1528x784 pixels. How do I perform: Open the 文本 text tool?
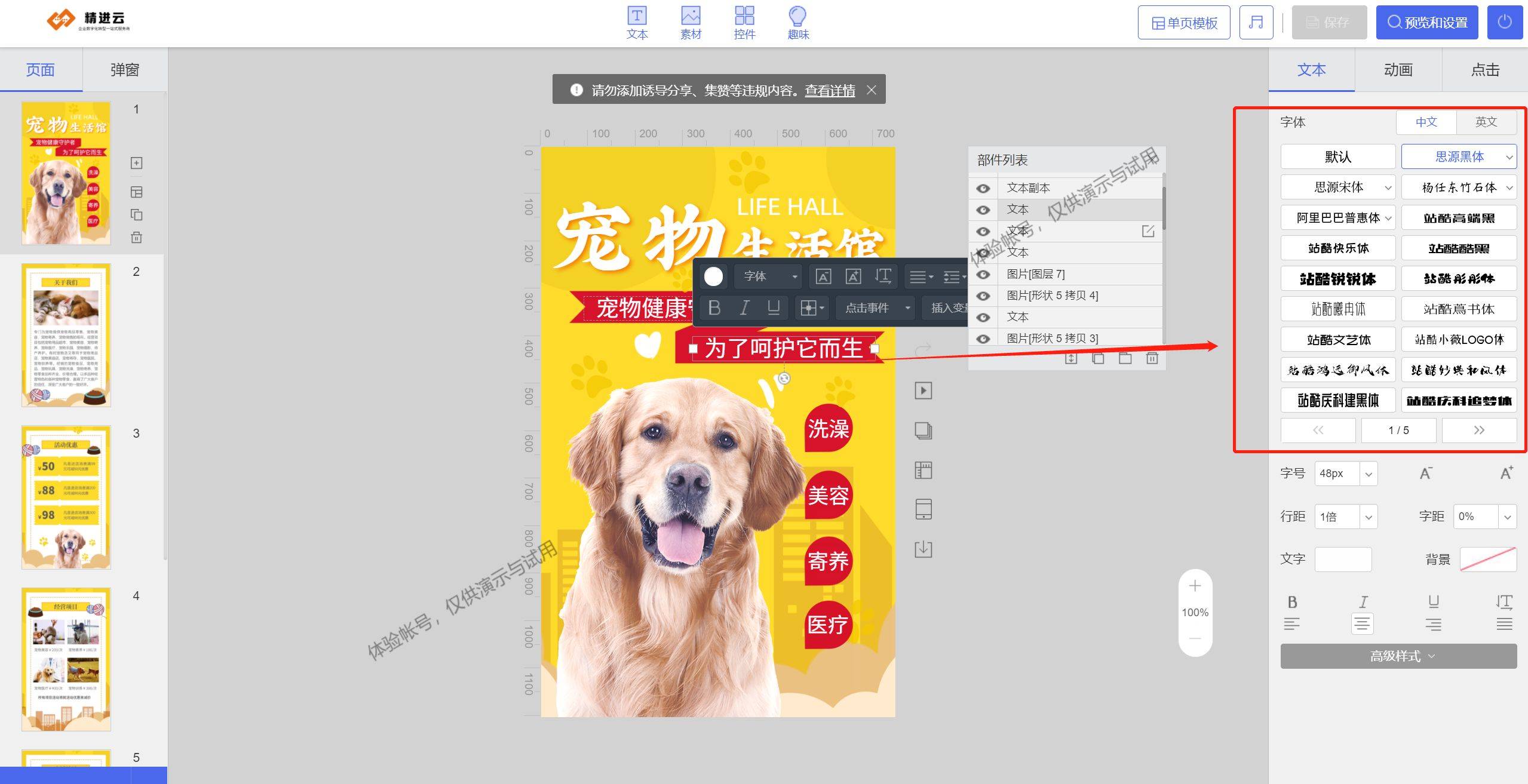tap(637, 23)
